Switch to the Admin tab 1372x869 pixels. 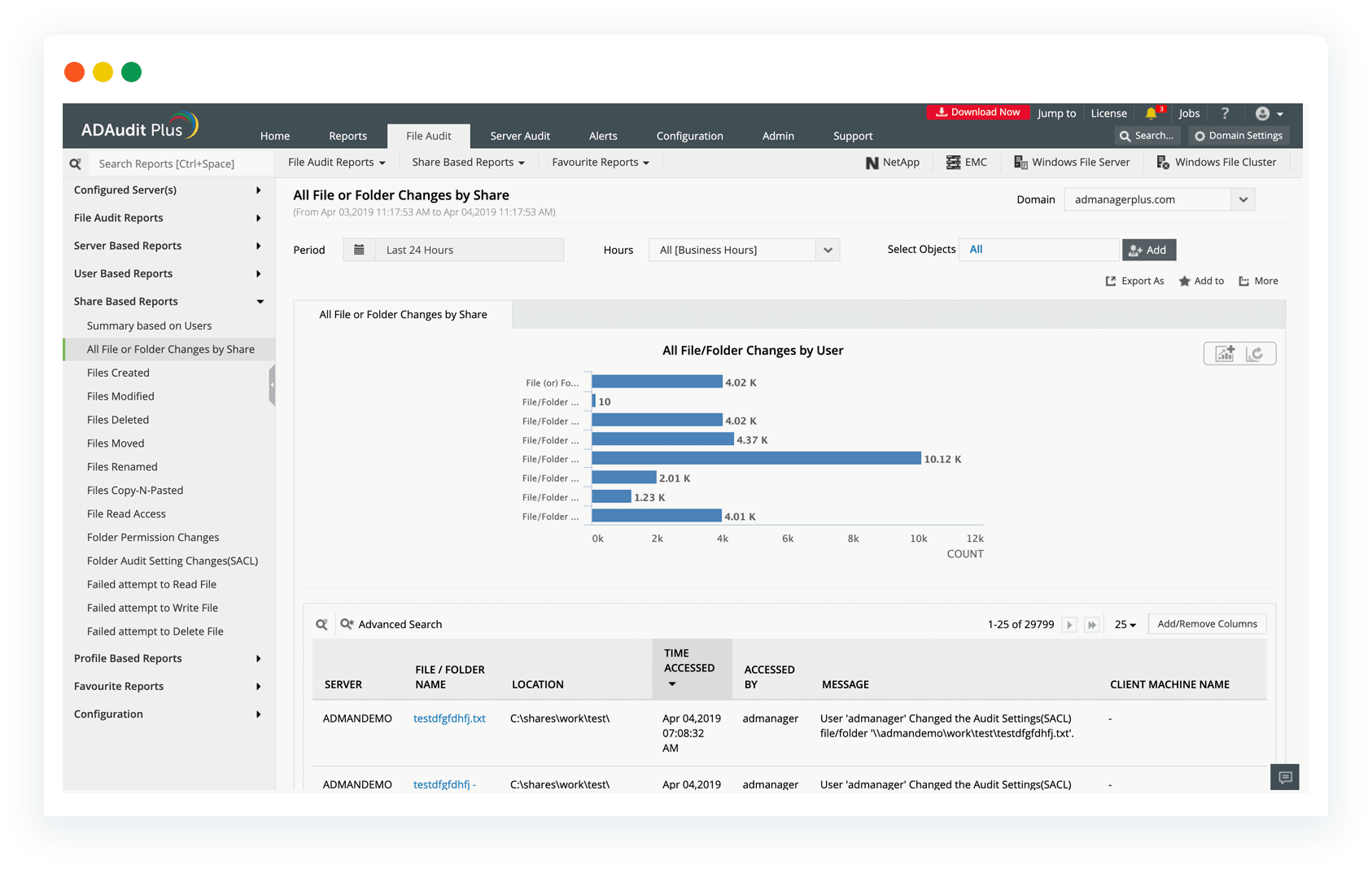tap(778, 136)
